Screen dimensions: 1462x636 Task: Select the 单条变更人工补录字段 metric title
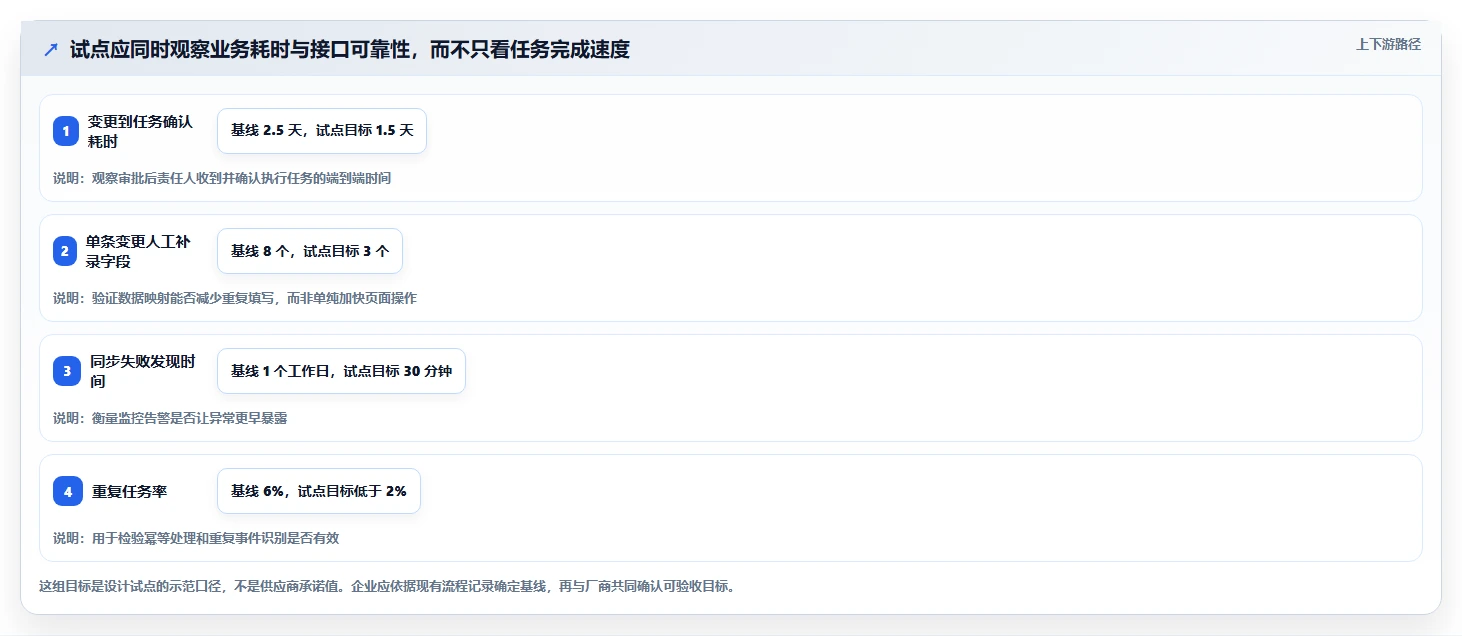pos(138,251)
